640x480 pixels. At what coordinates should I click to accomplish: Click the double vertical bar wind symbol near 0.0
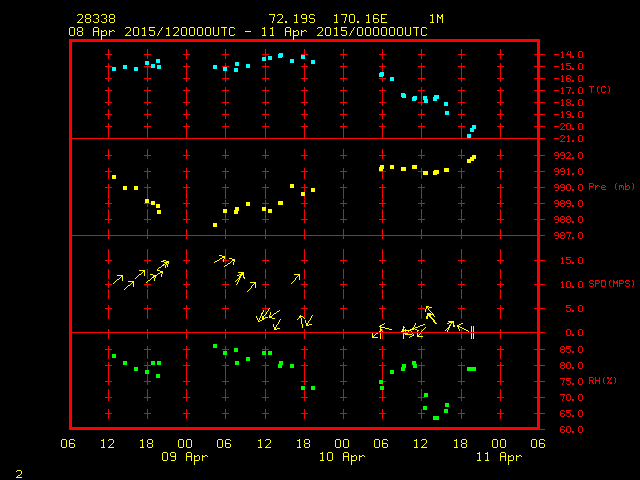pos(472,333)
